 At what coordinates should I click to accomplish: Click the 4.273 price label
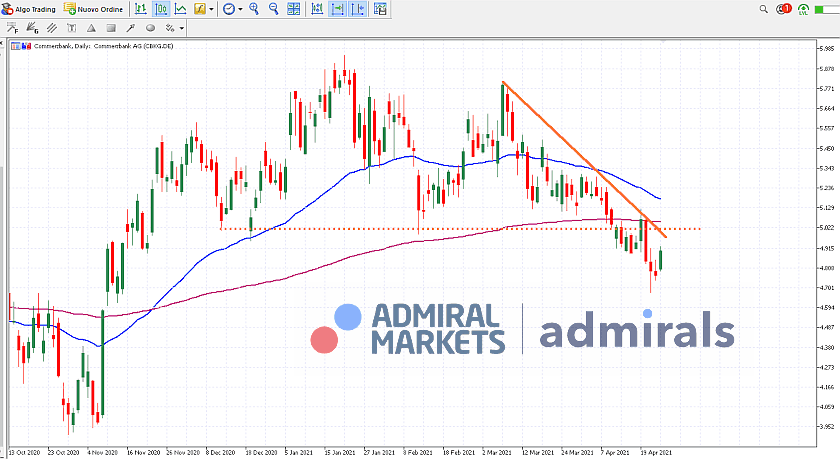click(826, 367)
